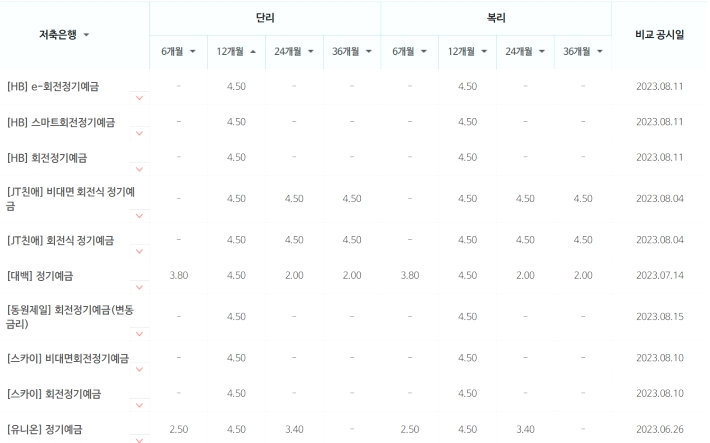
Task: Select [유니온] 정기예금 product name
Action: click(45, 429)
